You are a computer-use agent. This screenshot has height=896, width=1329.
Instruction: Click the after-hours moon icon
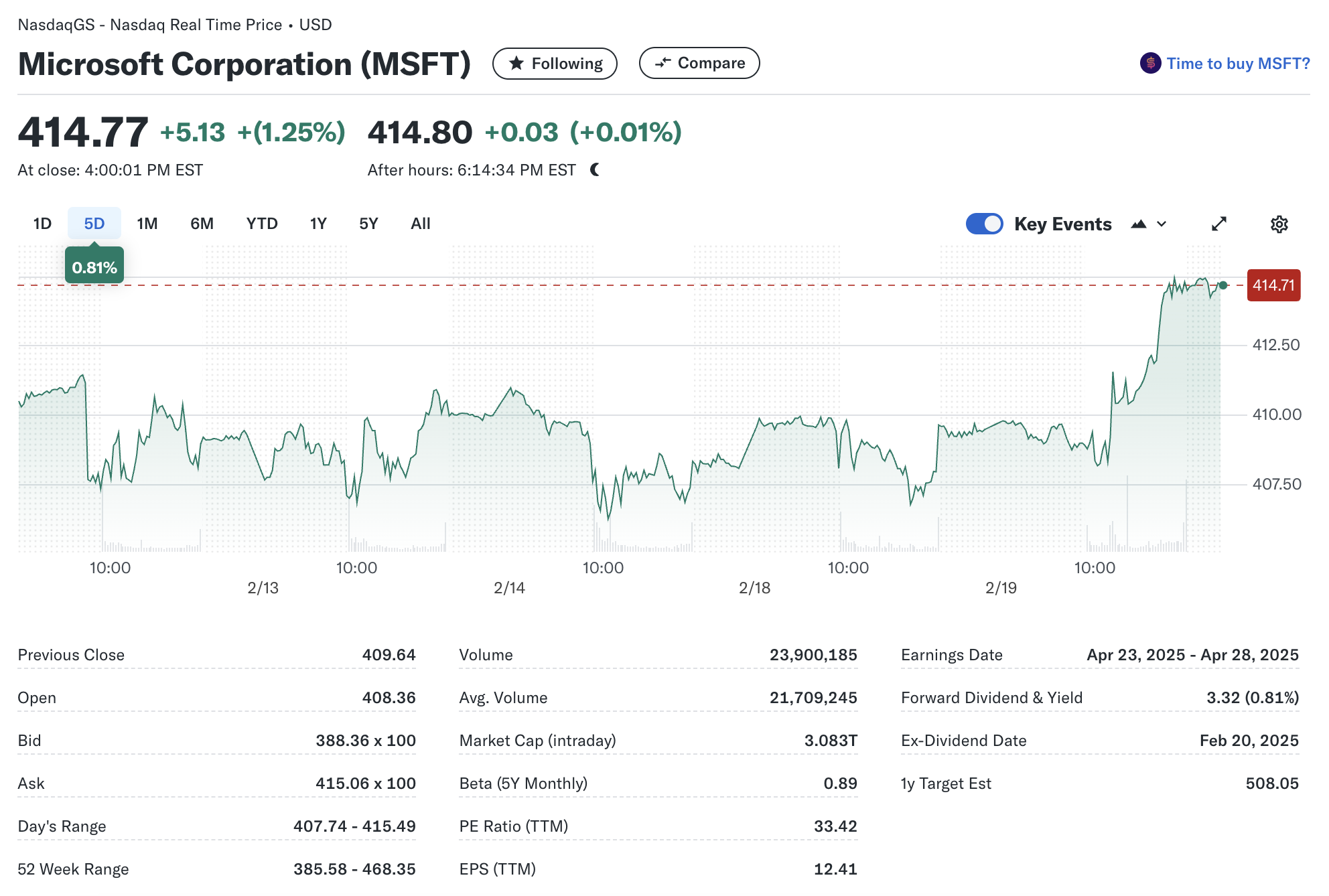coord(595,170)
